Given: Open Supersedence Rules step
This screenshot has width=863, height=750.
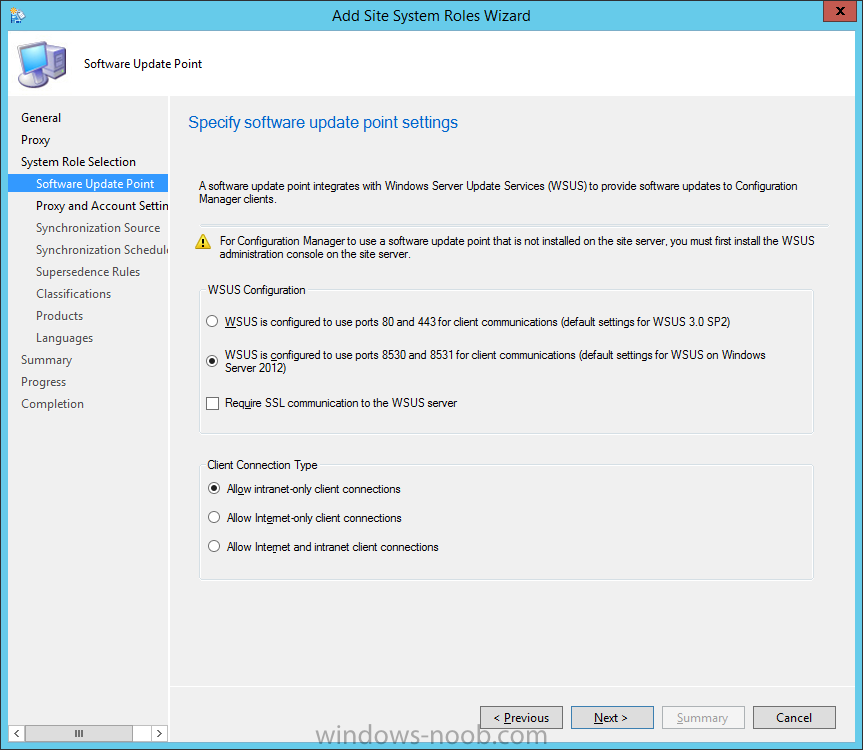Looking at the screenshot, I should click(x=88, y=272).
